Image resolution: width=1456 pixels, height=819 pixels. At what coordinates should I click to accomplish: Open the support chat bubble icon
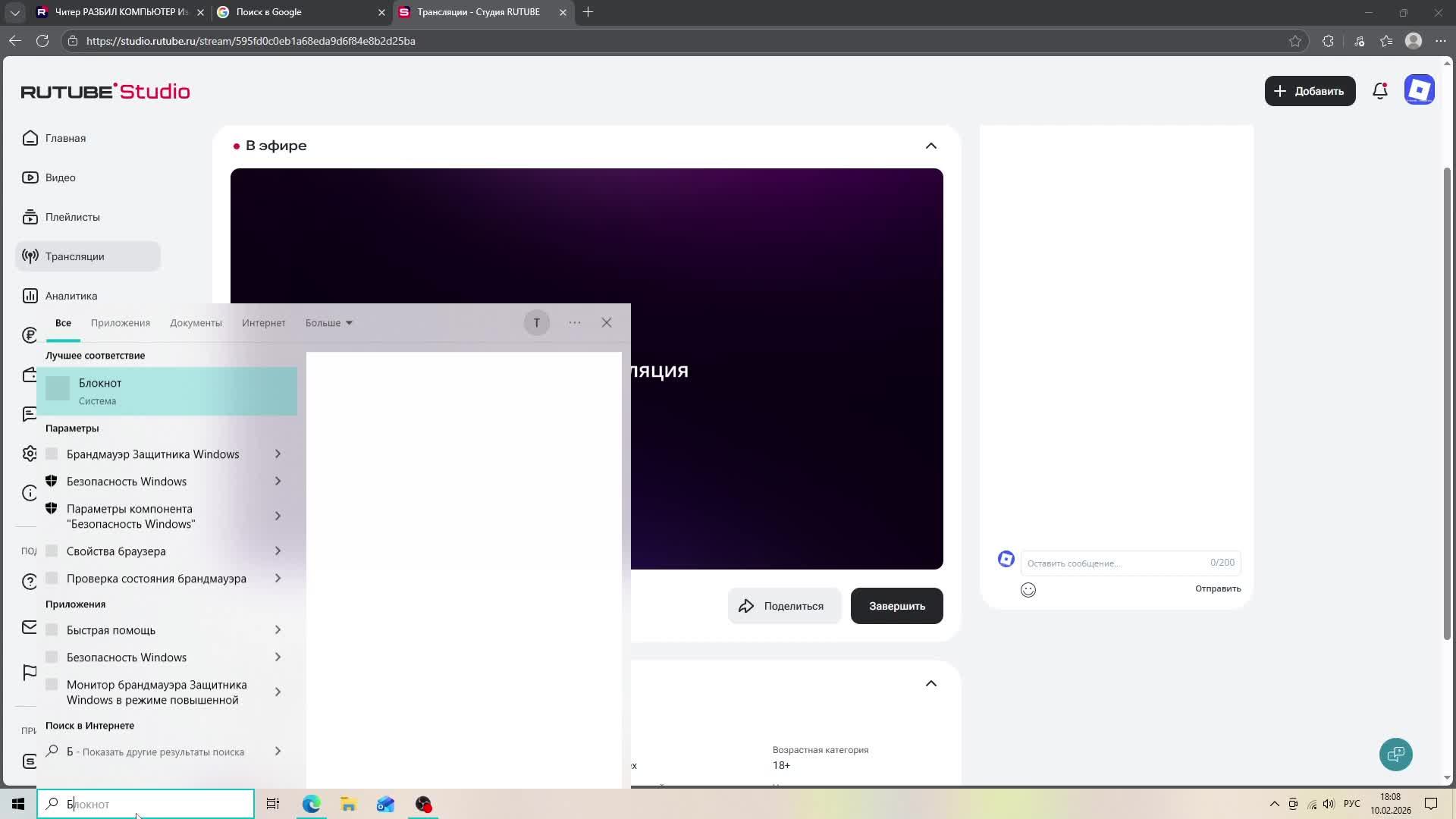tap(1395, 755)
